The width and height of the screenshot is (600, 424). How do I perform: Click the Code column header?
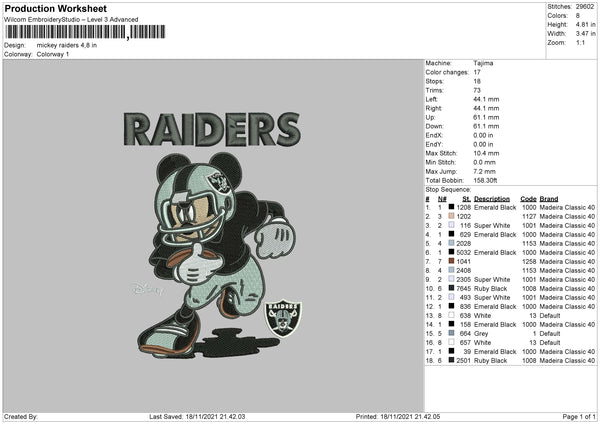tap(528, 199)
